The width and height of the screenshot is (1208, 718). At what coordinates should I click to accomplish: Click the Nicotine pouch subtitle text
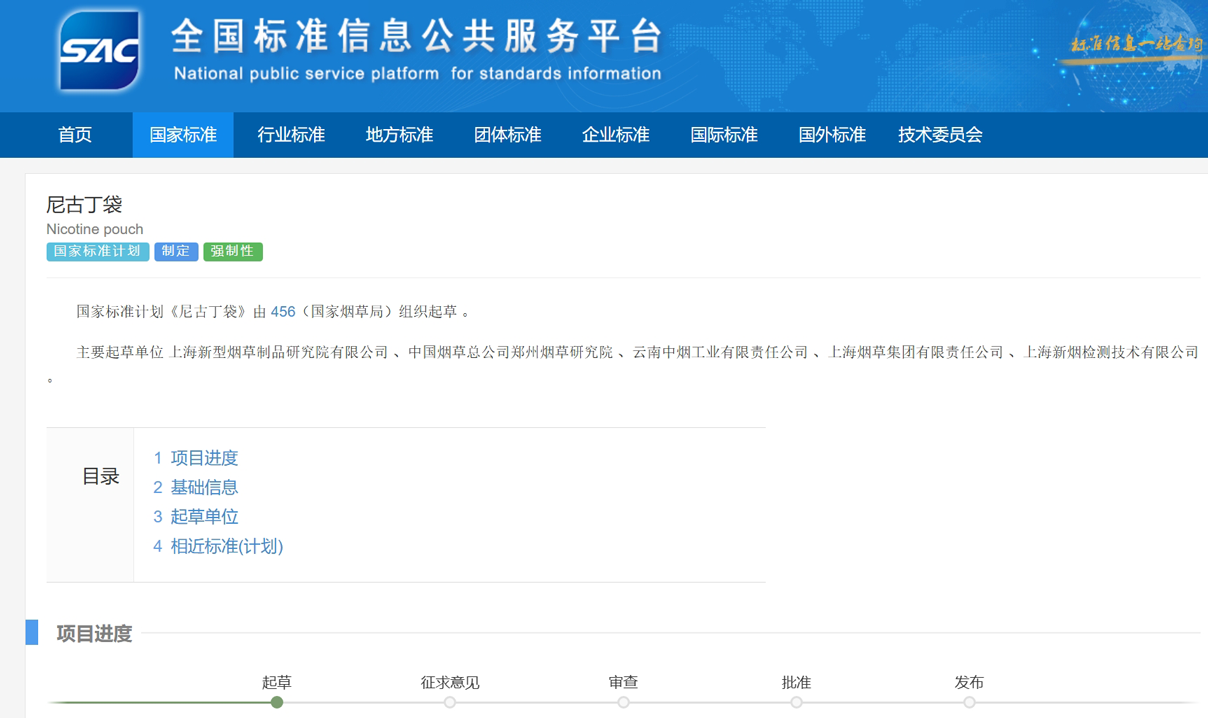(x=95, y=229)
